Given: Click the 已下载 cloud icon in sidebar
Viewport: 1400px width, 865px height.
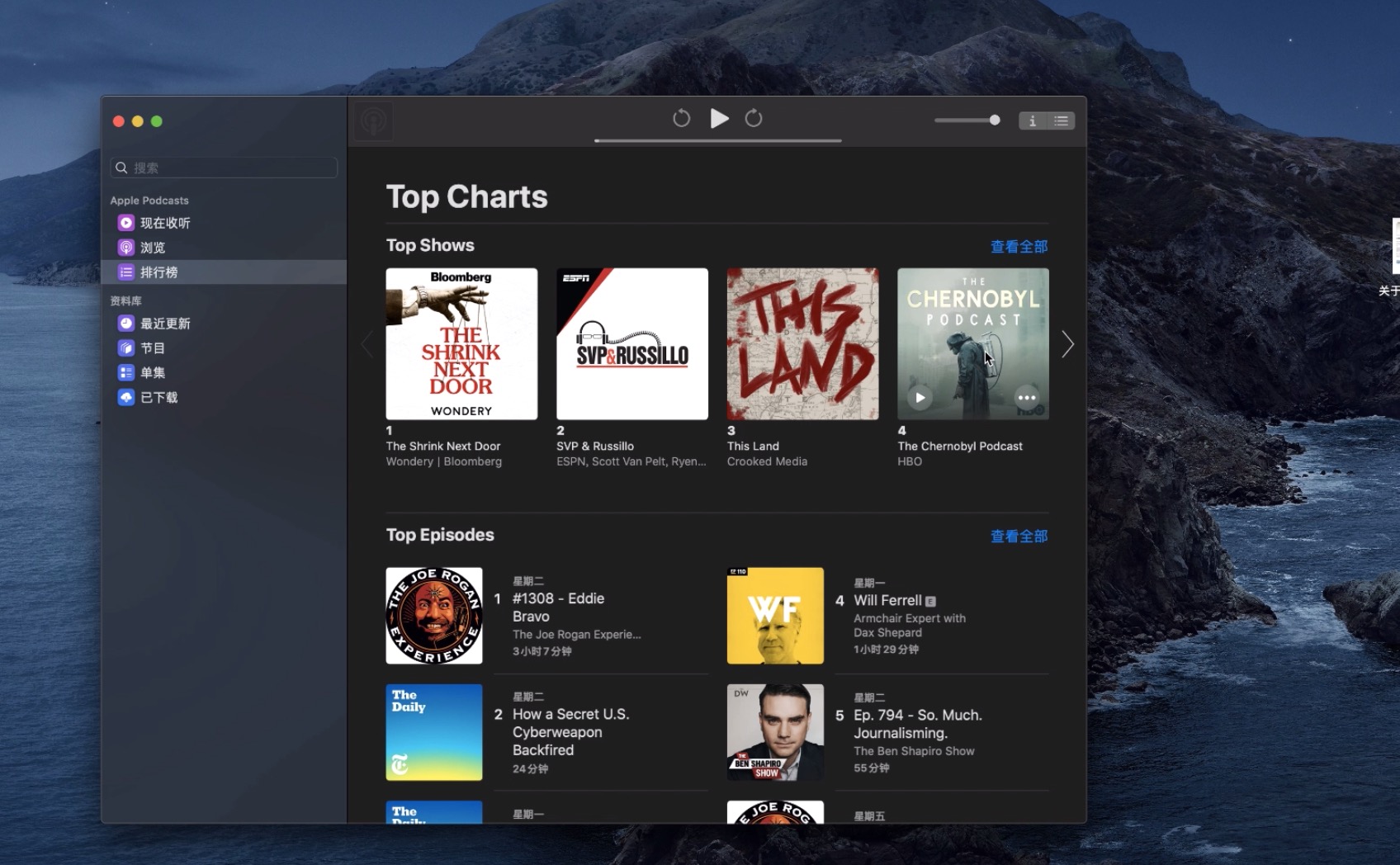Looking at the screenshot, I should (125, 398).
